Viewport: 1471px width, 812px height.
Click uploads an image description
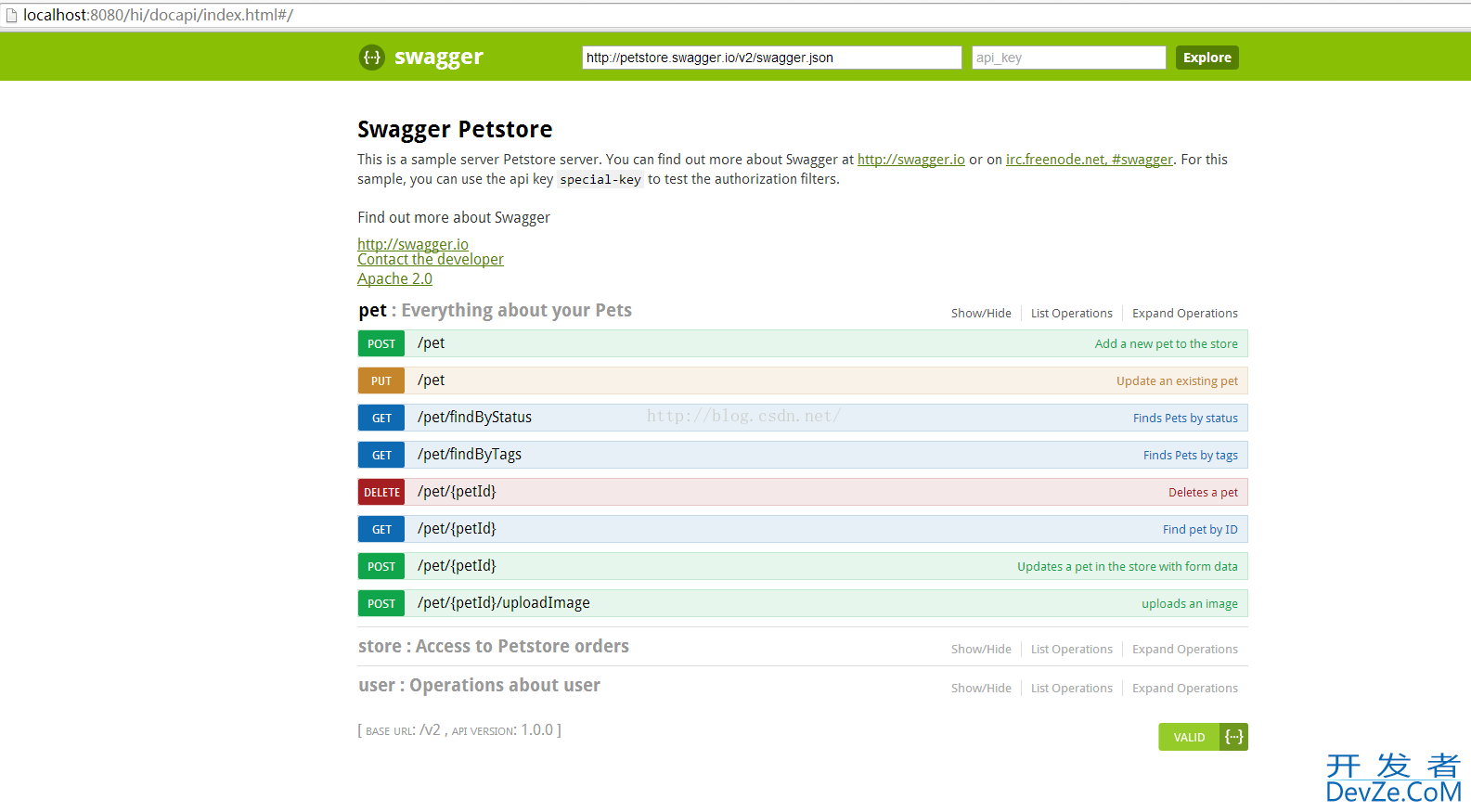pyautogui.click(x=1189, y=604)
